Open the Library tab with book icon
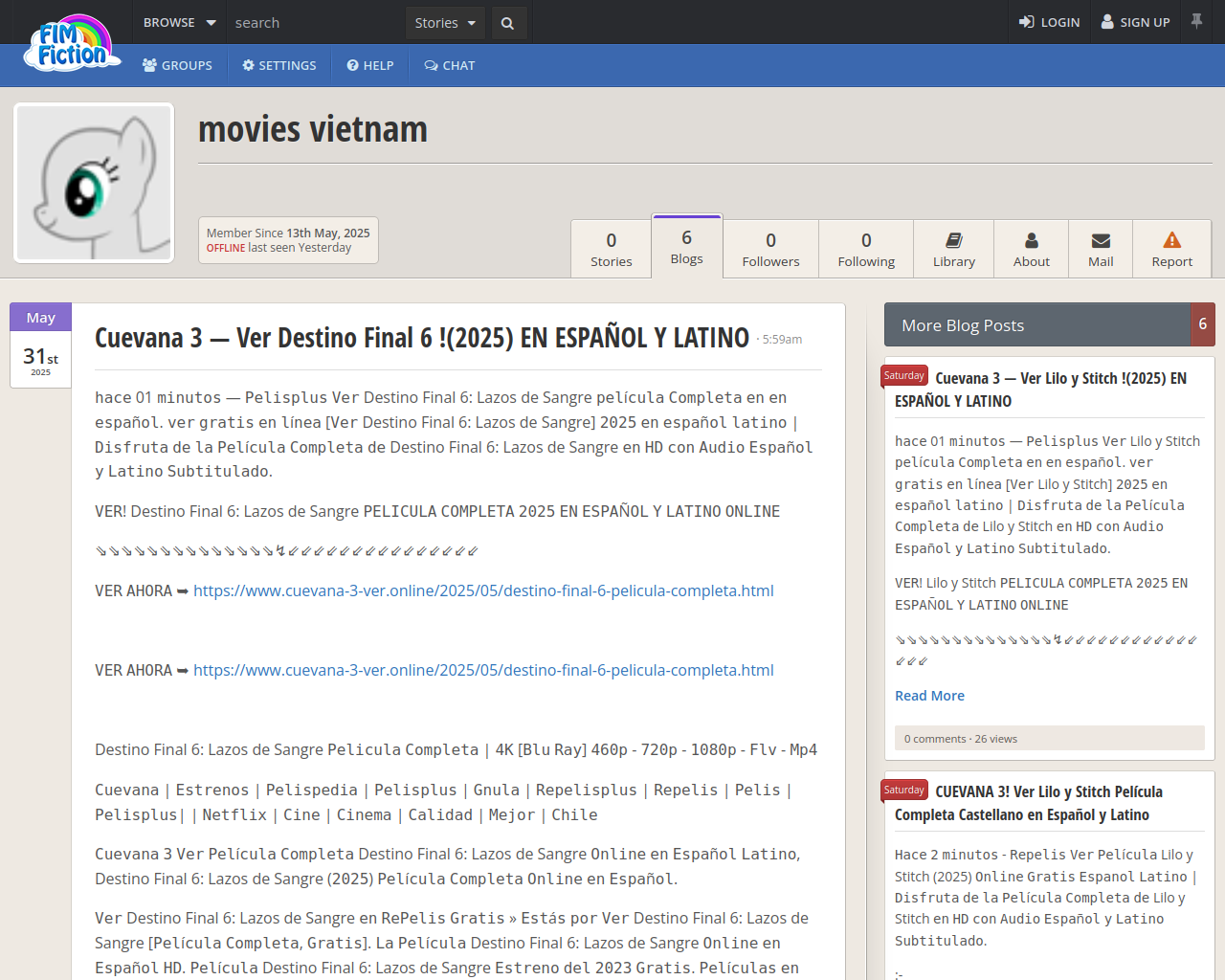The height and width of the screenshot is (980, 1225). [954, 249]
